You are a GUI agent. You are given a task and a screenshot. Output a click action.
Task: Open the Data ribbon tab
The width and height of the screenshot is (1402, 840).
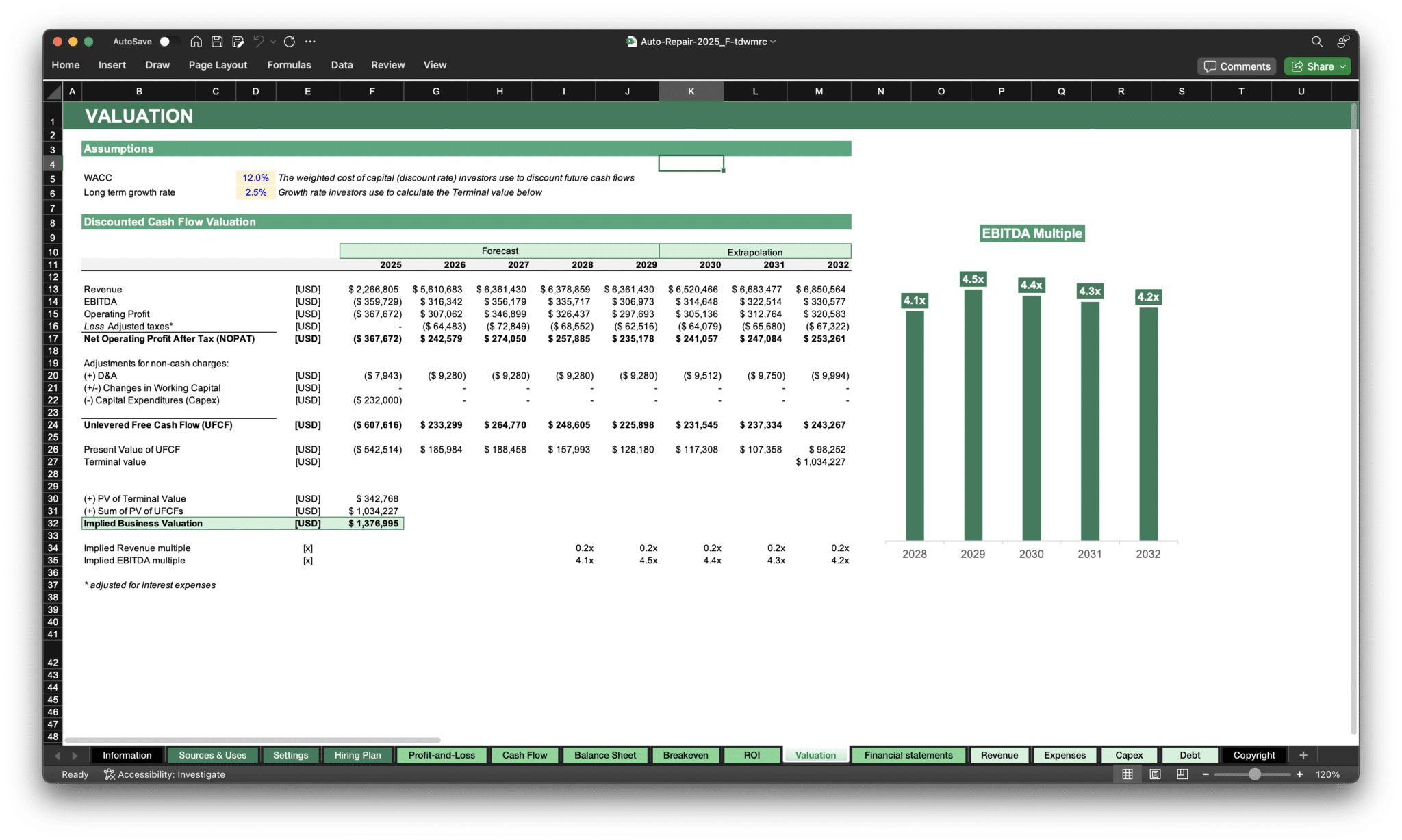coord(342,65)
